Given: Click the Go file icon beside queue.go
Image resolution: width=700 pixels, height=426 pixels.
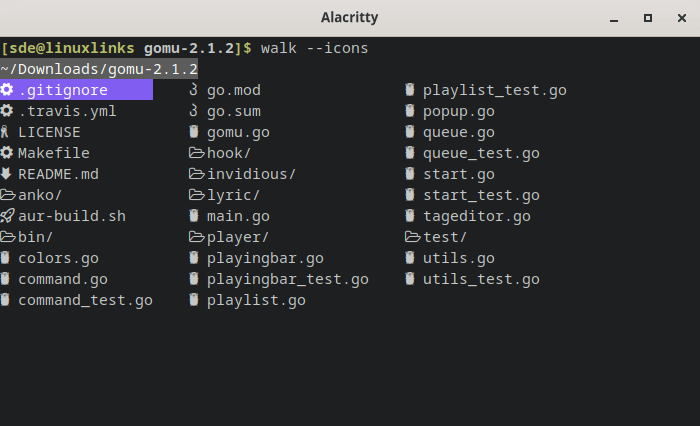Looking at the screenshot, I should click(x=410, y=132).
